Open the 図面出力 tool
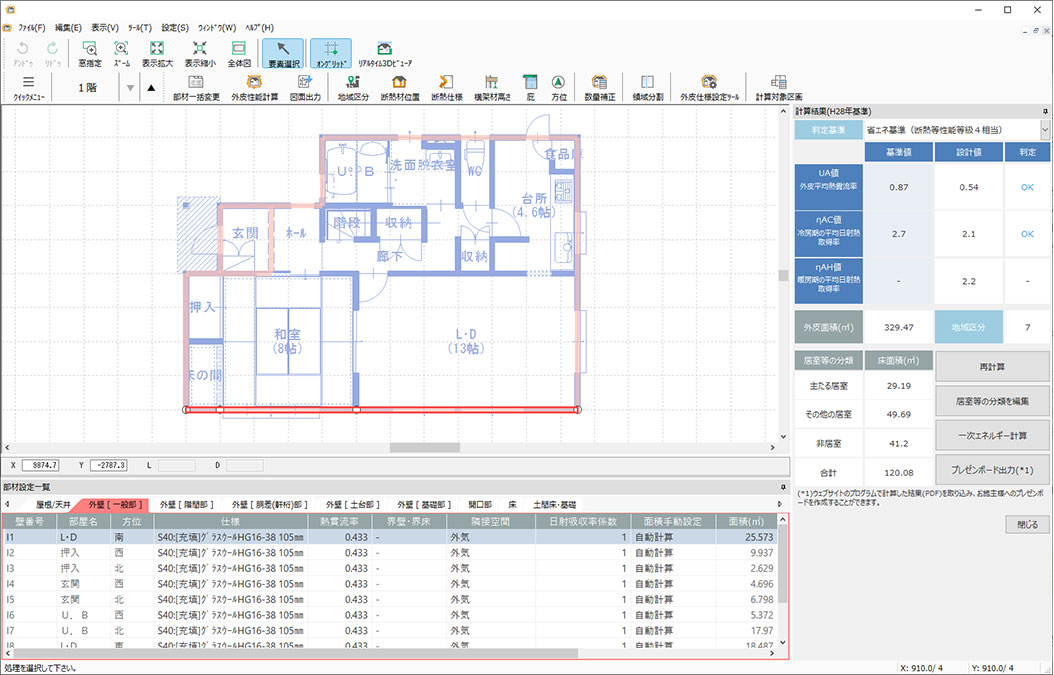Image resolution: width=1054 pixels, height=675 pixels. click(305, 87)
